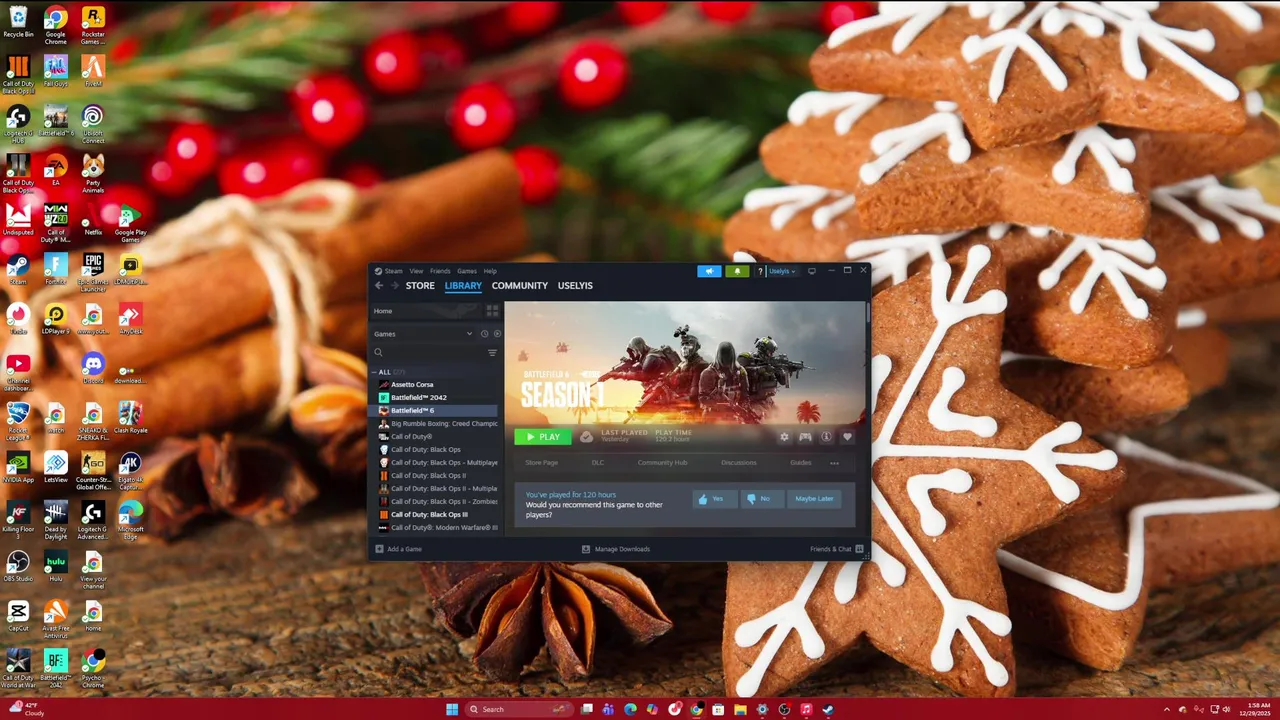1280x720 pixels.
Task: Sort library by recent clock icon
Action: tap(485, 334)
